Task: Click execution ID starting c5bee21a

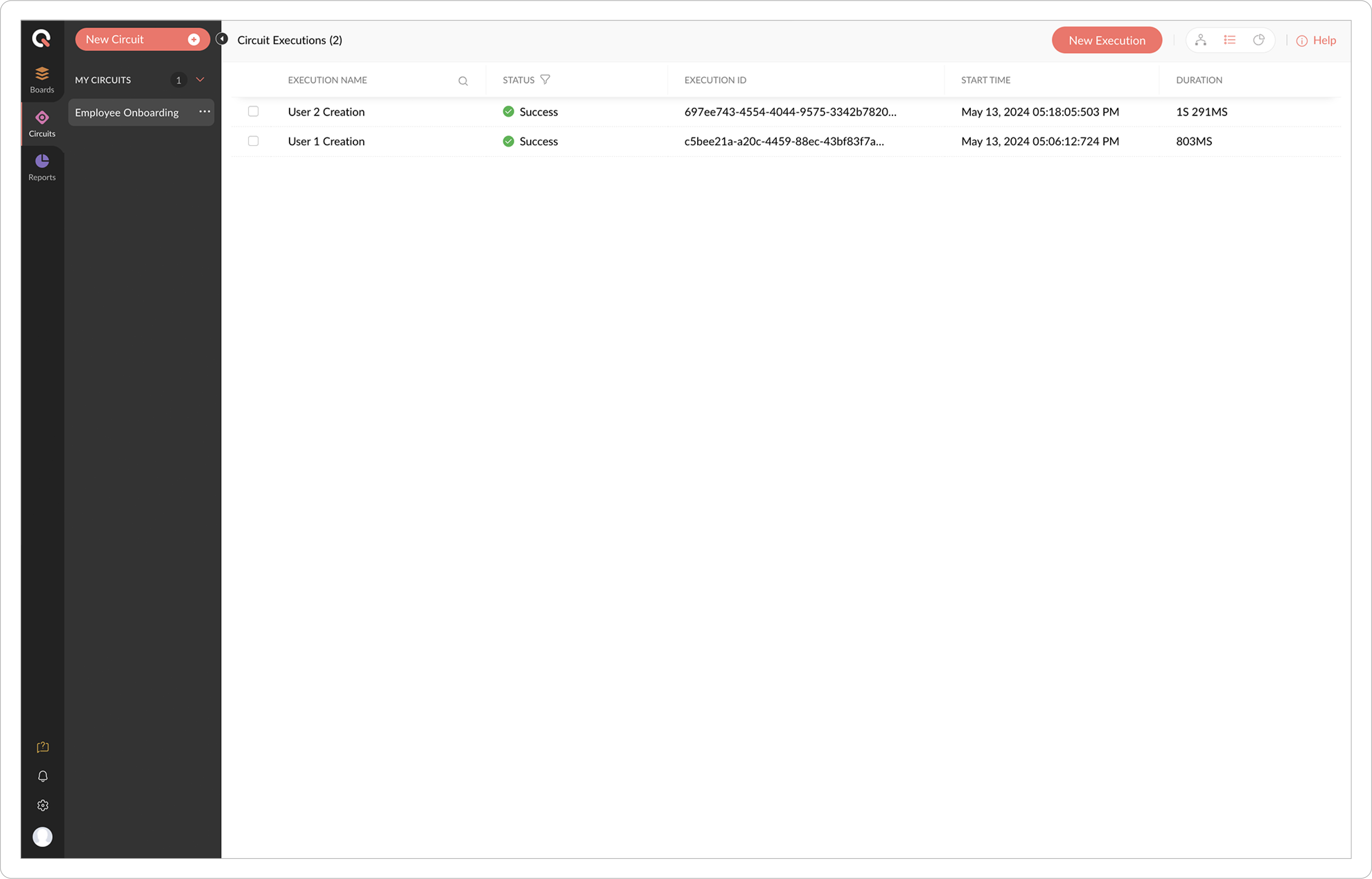Action: pos(784,142)
